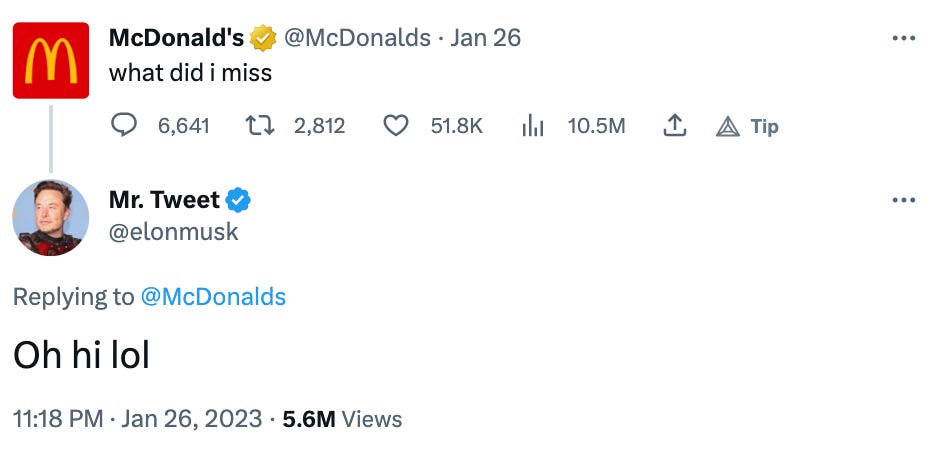This screenshot has width=940, height=456.
Task: Open the more options menu on Mr. Tweet's reply
Action: (903, 200)
